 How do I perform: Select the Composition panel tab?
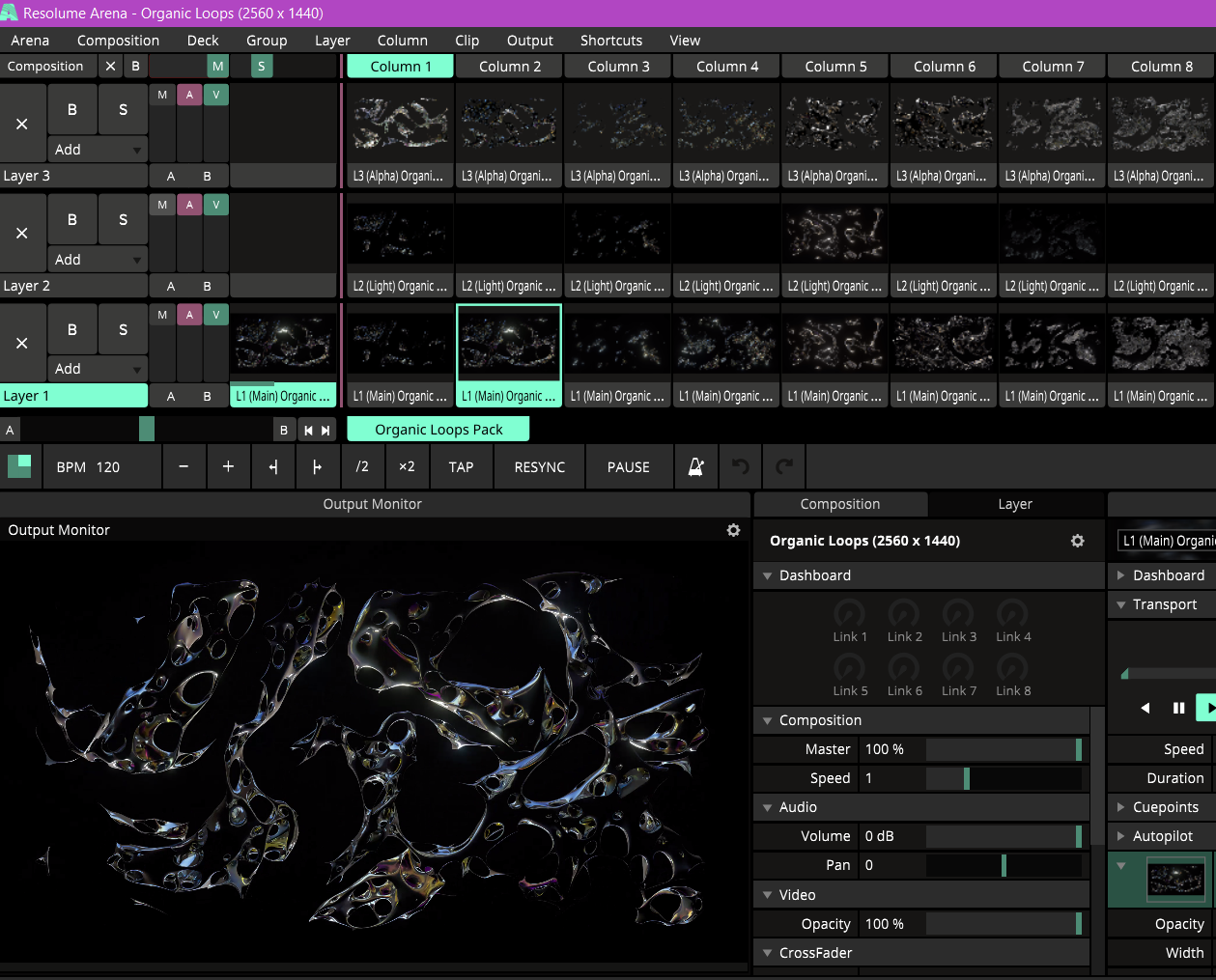click(x=840, y=504)
